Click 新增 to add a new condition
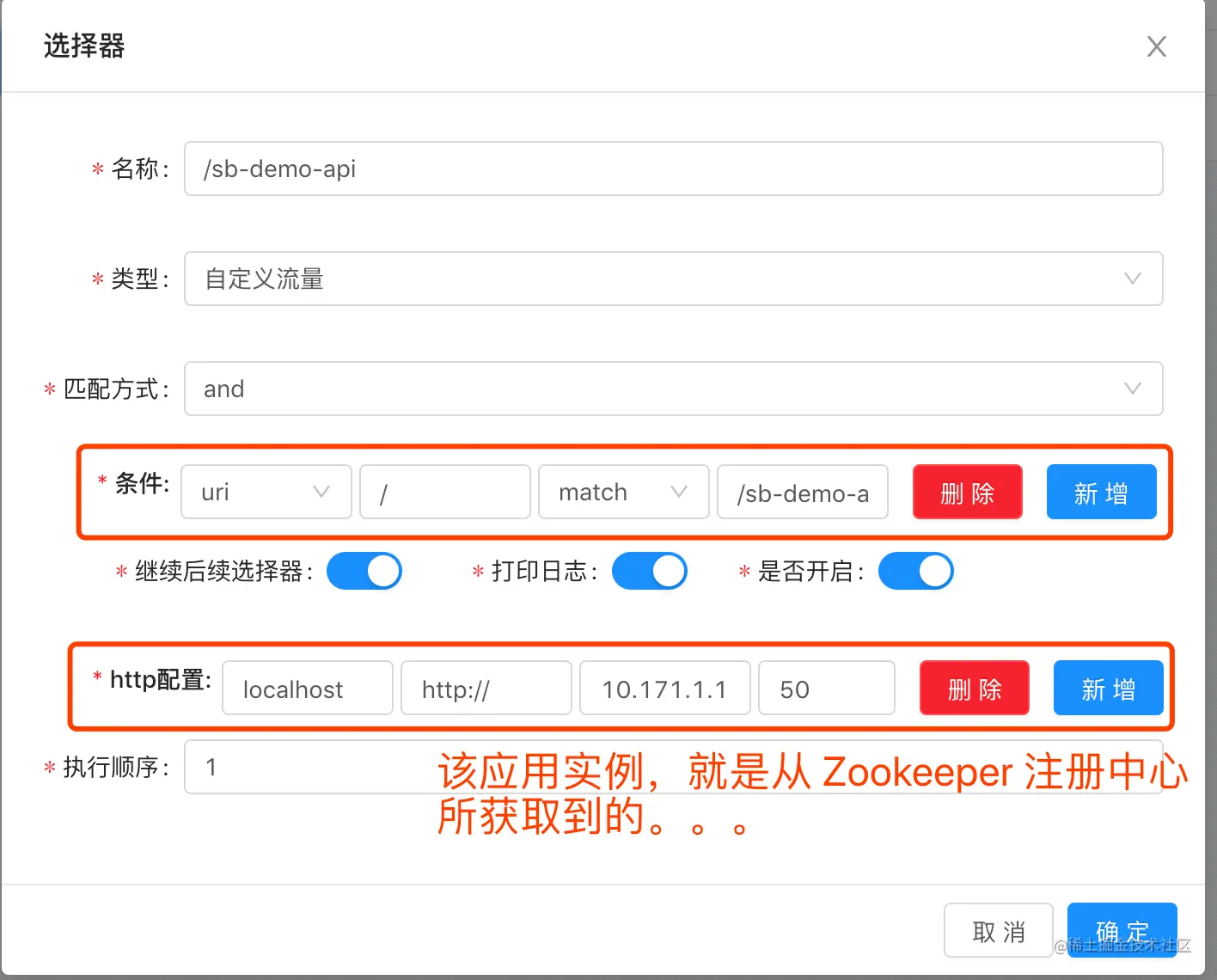This screenshot has width=1217, height=980. pyautogui.click(x=1101, y=492)
